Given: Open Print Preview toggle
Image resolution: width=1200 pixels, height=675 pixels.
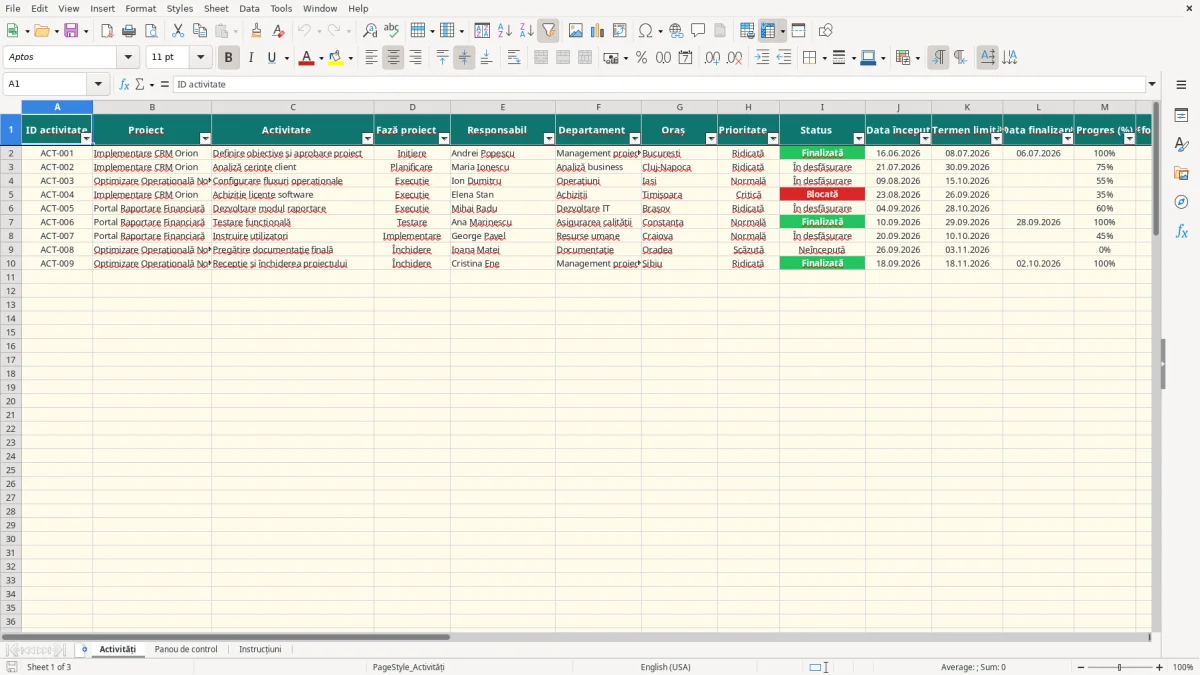Looking at the screenshot, I should (x=151, y=31).
